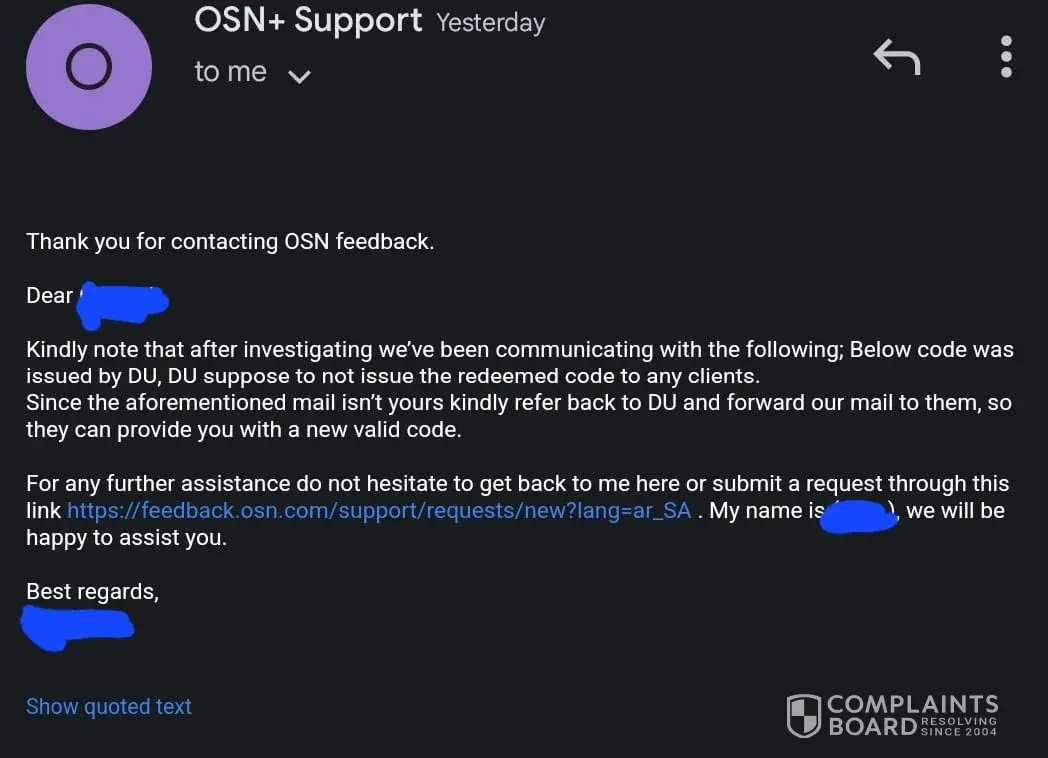Click the "Resolving since 2004" tagline
This screenshot has height=758, width=1048.
click(x=958, y=726)
